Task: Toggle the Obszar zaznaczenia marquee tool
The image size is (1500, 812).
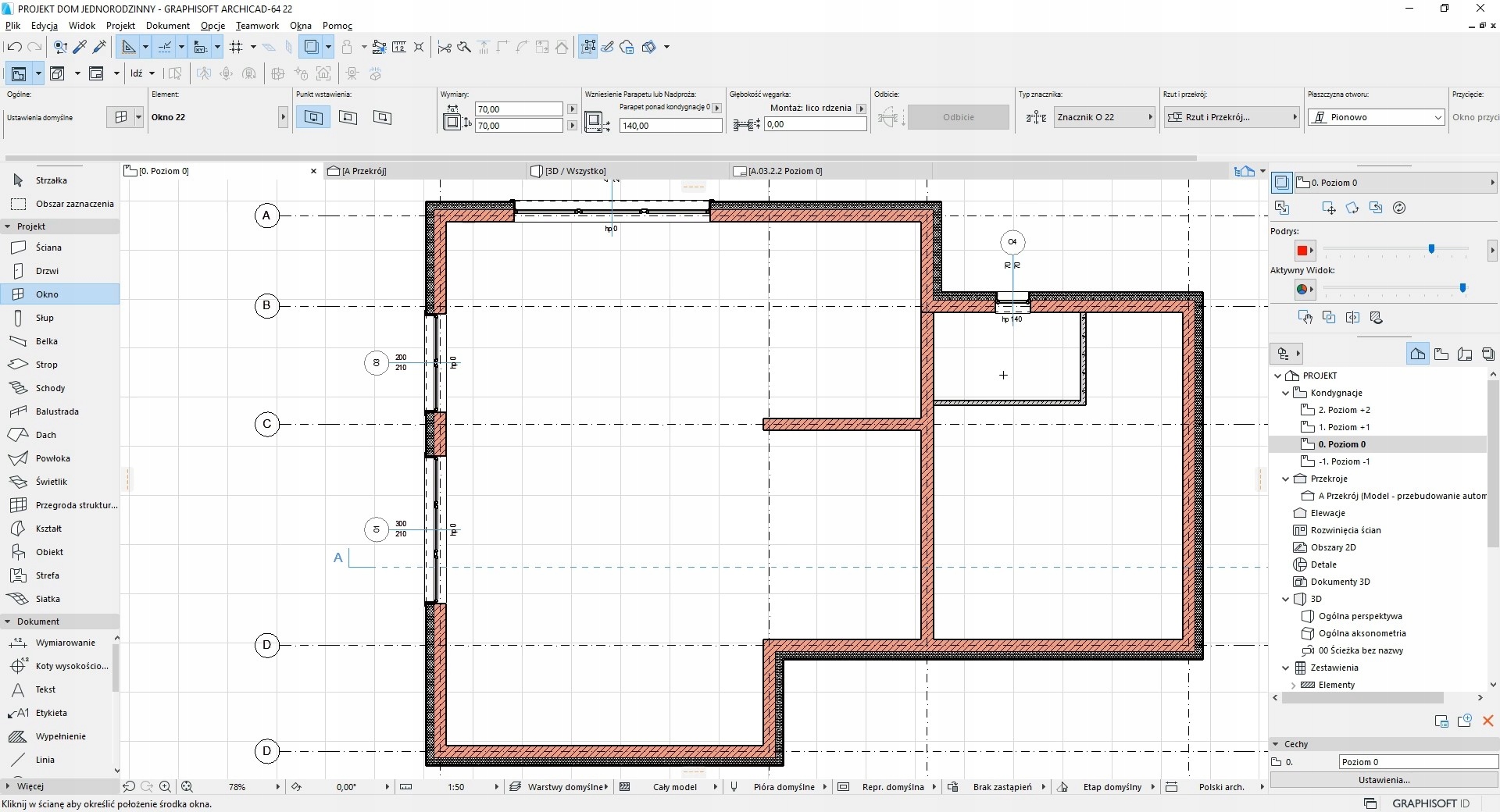Action: [x=74, y=204]
